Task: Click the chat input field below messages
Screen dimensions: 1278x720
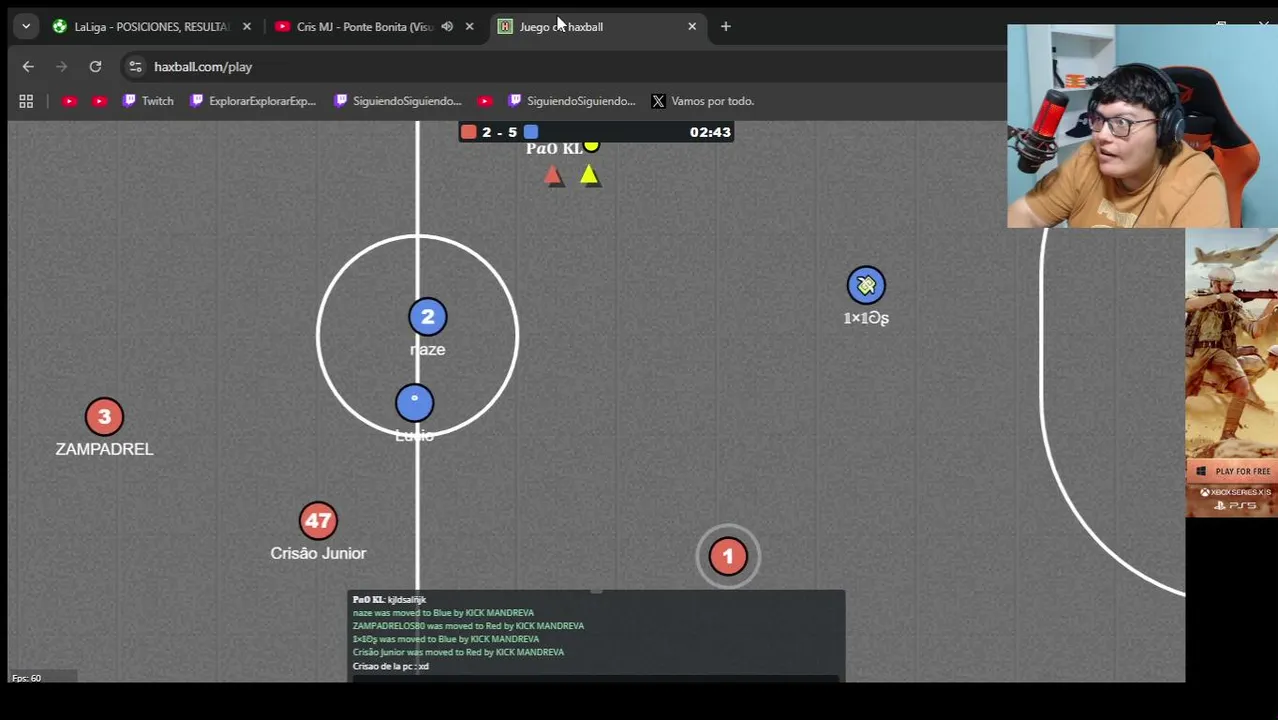Action: pyautogui.click(x=596, y=678)
